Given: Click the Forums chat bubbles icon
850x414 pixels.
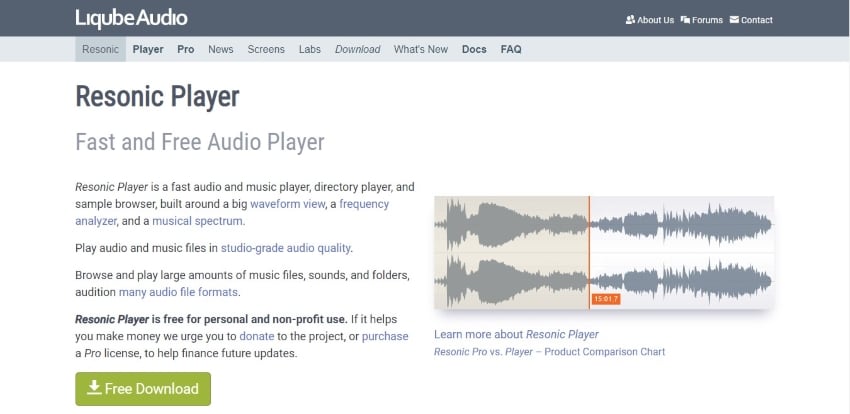Looking at the screenshot, I should (x=685, y=20).
